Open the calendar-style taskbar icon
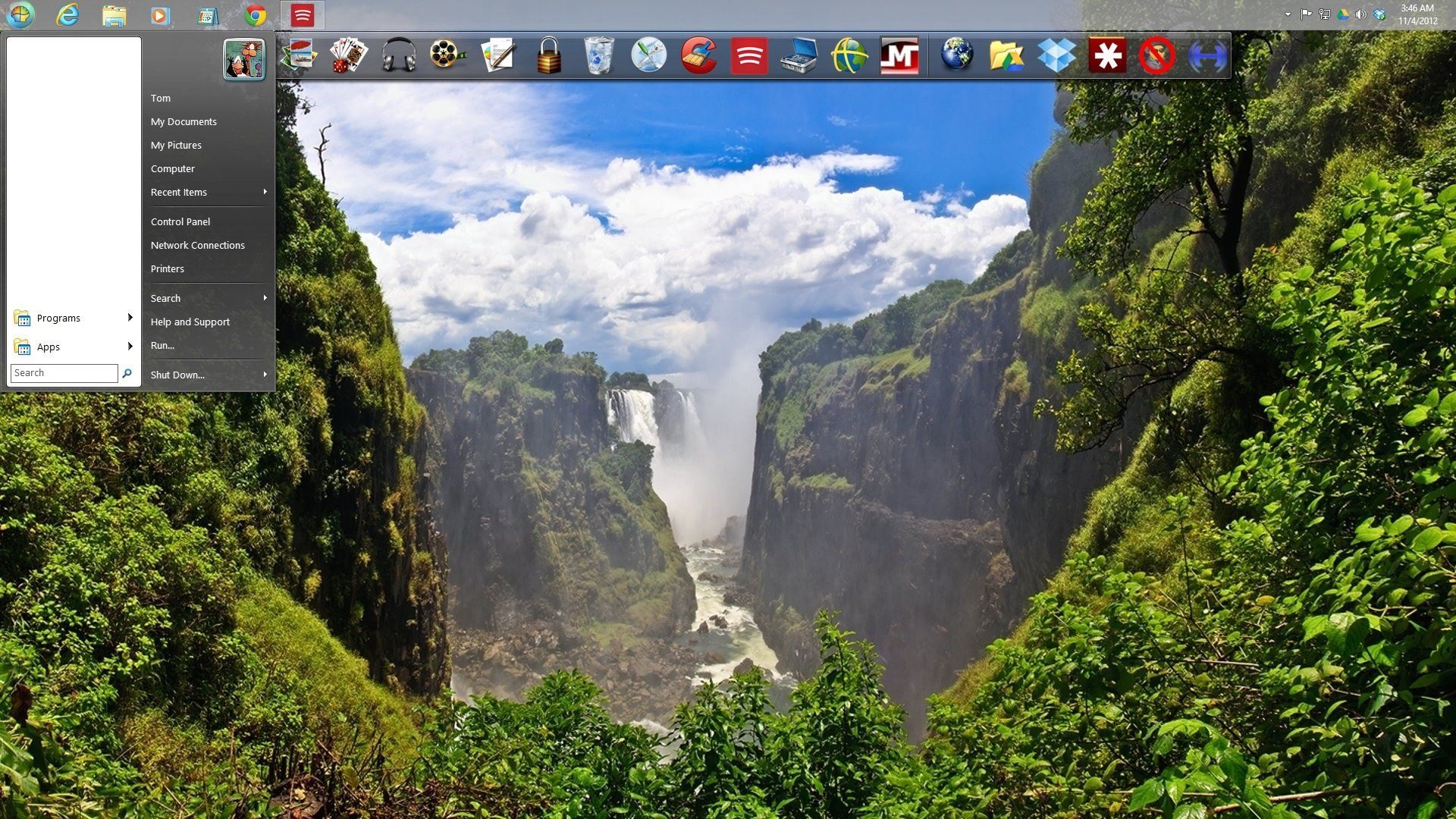Screen dimensions: 1456x819 [x=208, y=15]
